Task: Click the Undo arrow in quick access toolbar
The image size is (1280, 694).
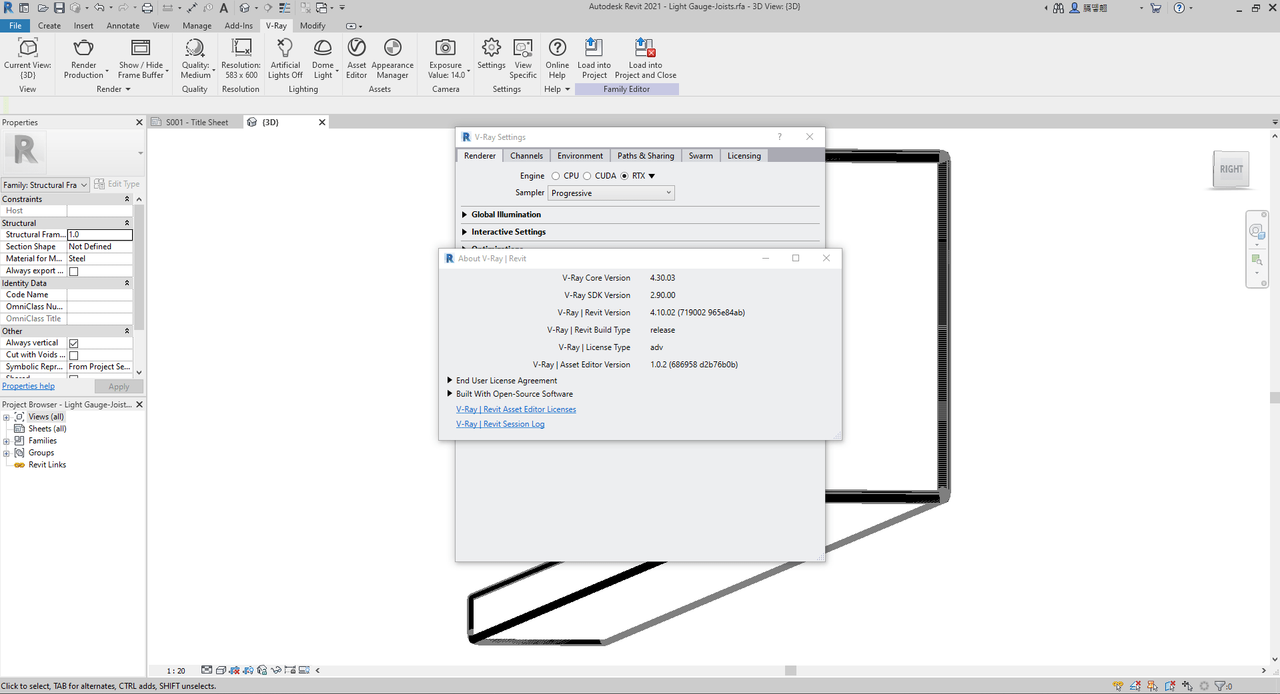Action: click(99, 8)
